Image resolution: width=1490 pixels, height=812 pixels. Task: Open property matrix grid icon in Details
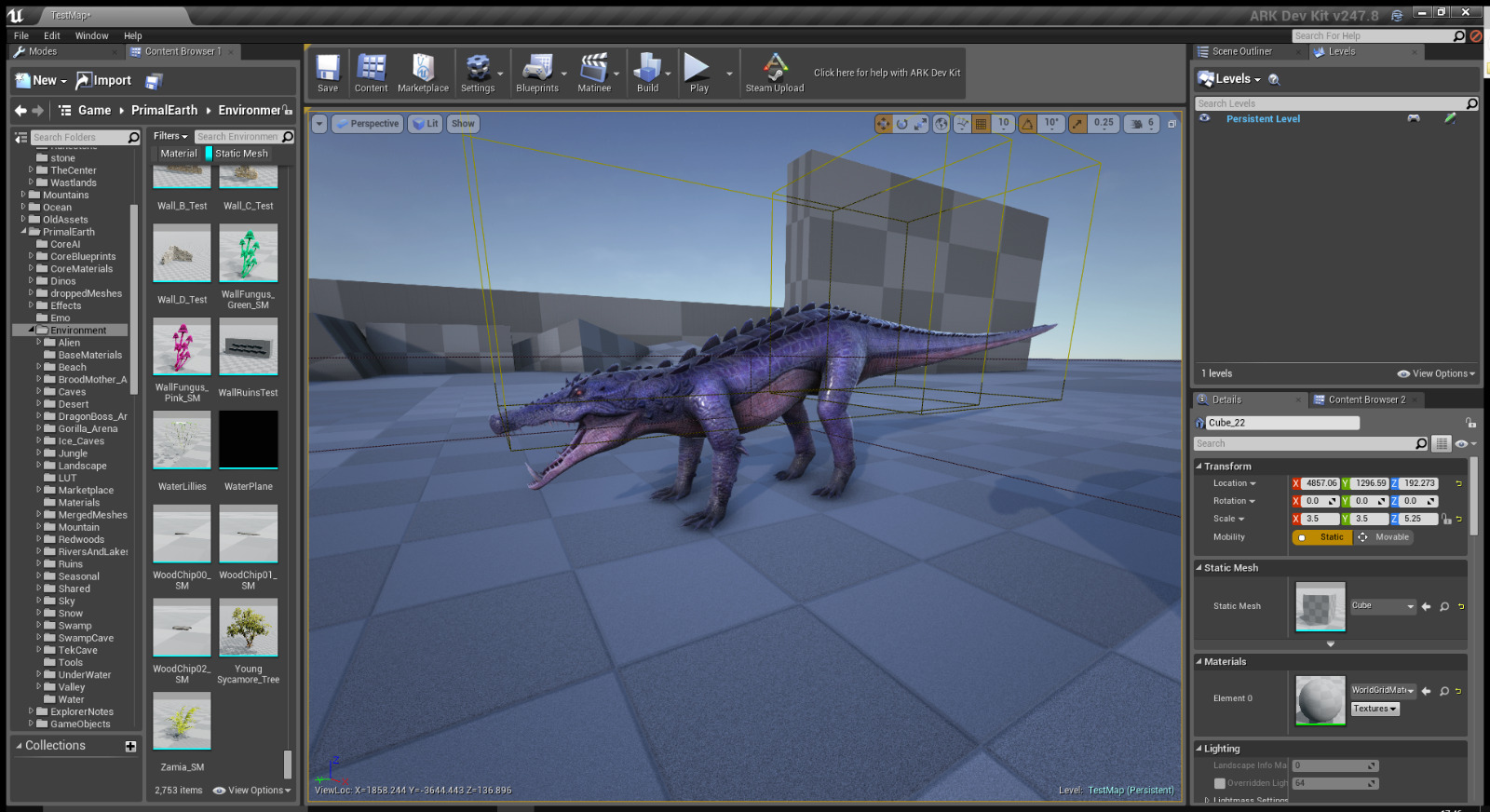click(1442, 443)
